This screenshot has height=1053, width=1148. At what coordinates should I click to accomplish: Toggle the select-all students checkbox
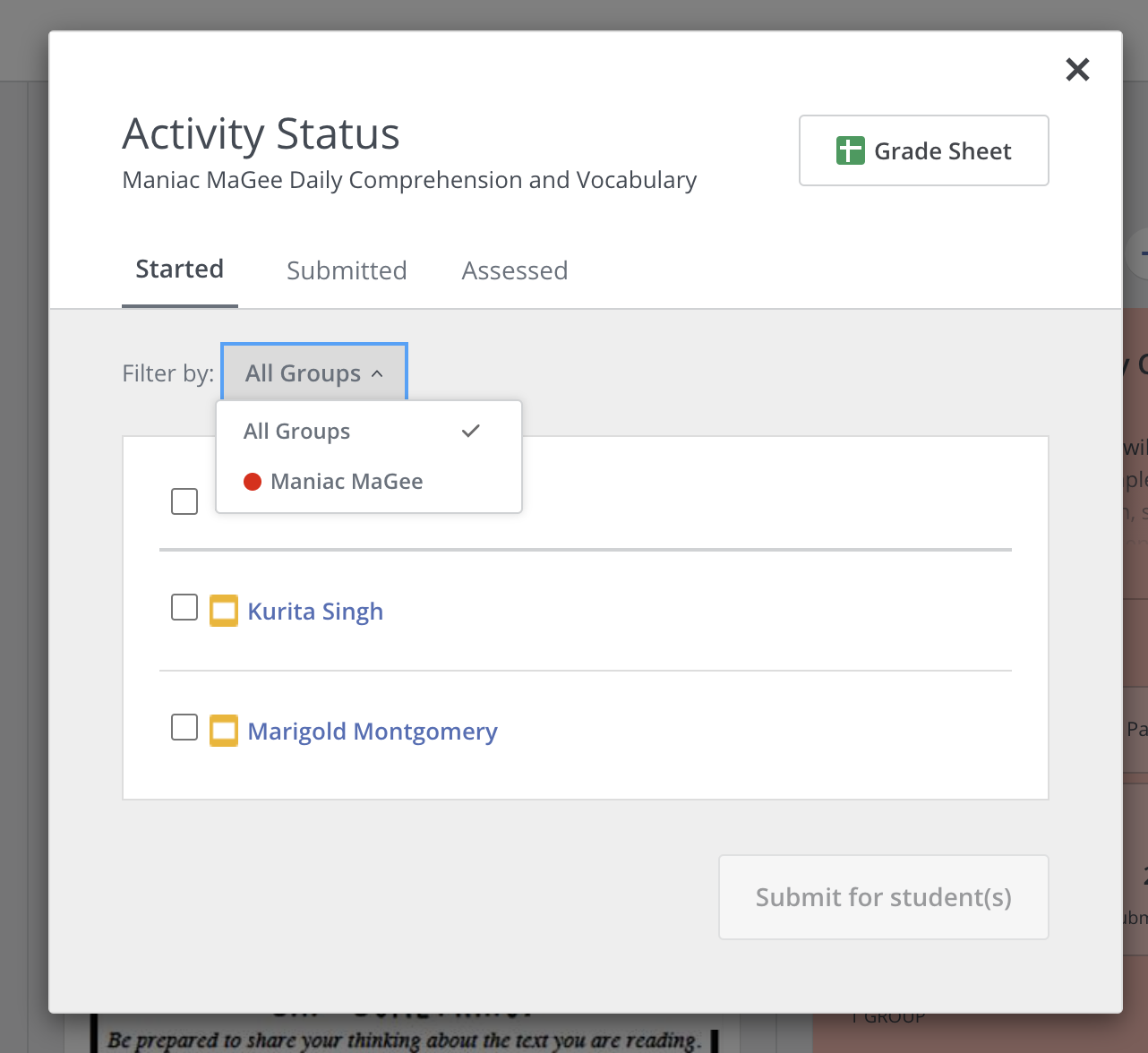point(184,501)
